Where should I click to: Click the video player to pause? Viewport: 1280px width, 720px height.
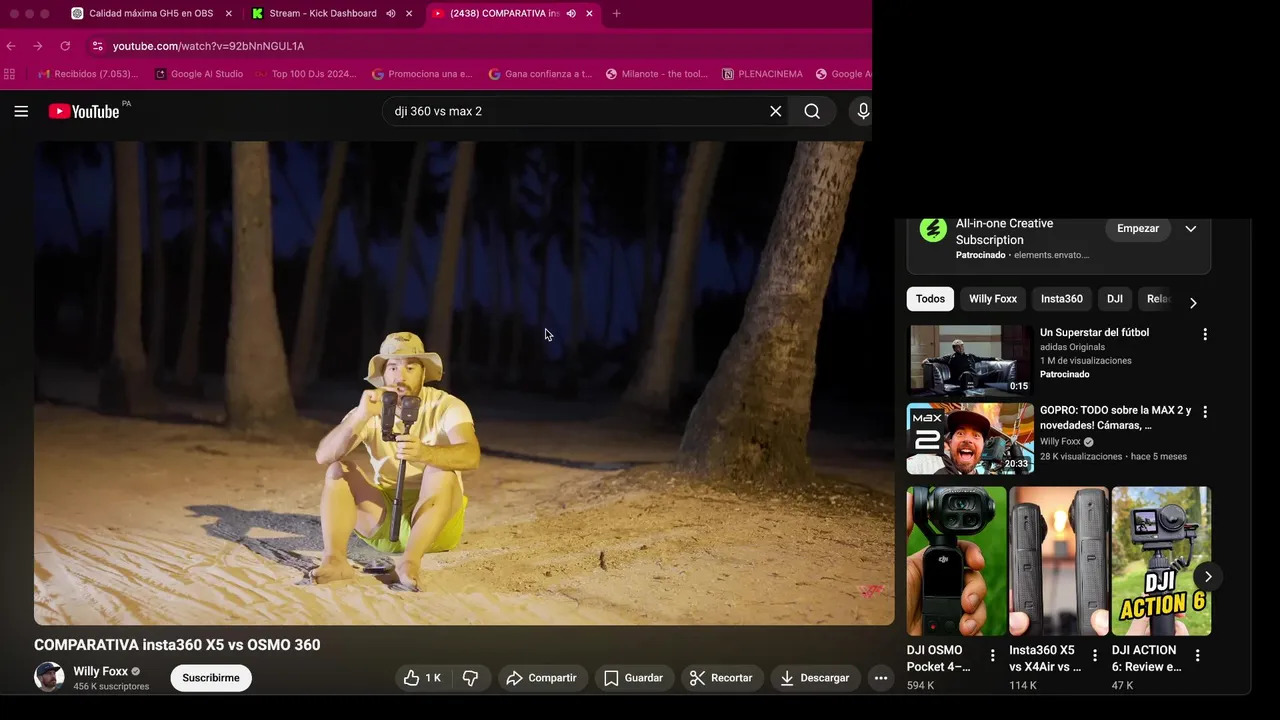coord(464,383)
